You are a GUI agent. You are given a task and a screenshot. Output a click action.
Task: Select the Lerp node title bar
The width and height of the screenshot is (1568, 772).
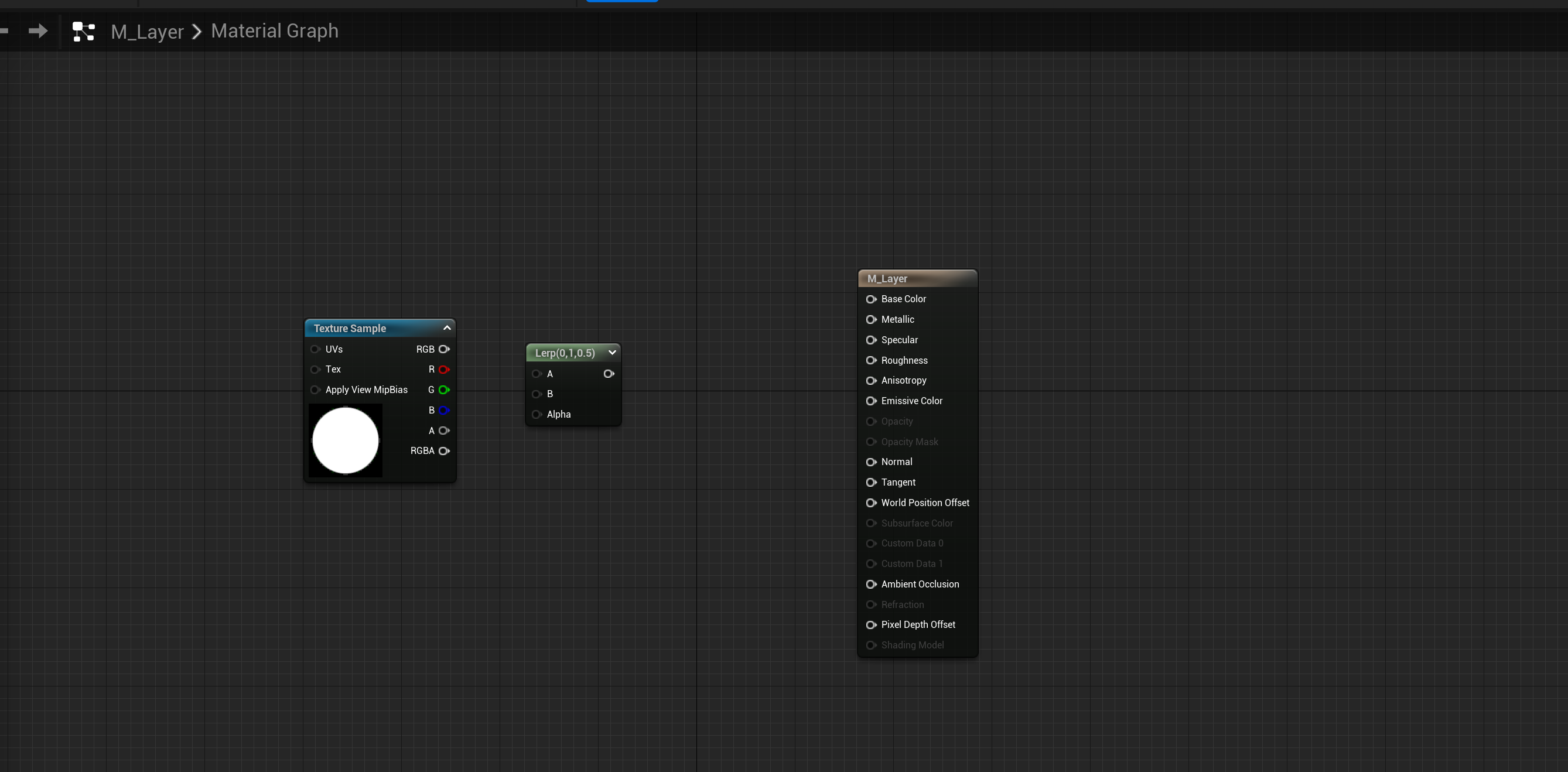click(563, 353)
